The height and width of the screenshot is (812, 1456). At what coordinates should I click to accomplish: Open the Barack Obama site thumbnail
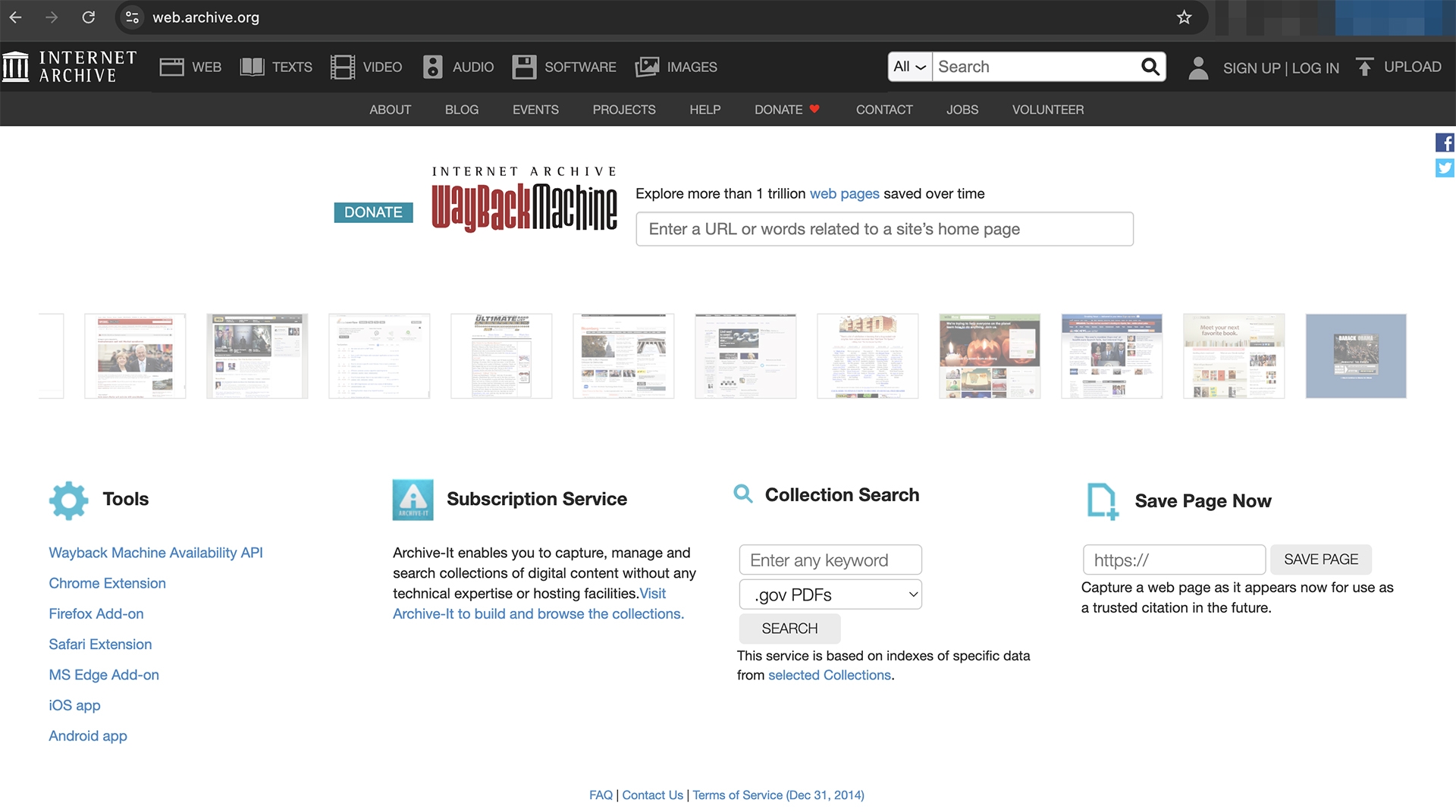tap(1356, 356)
